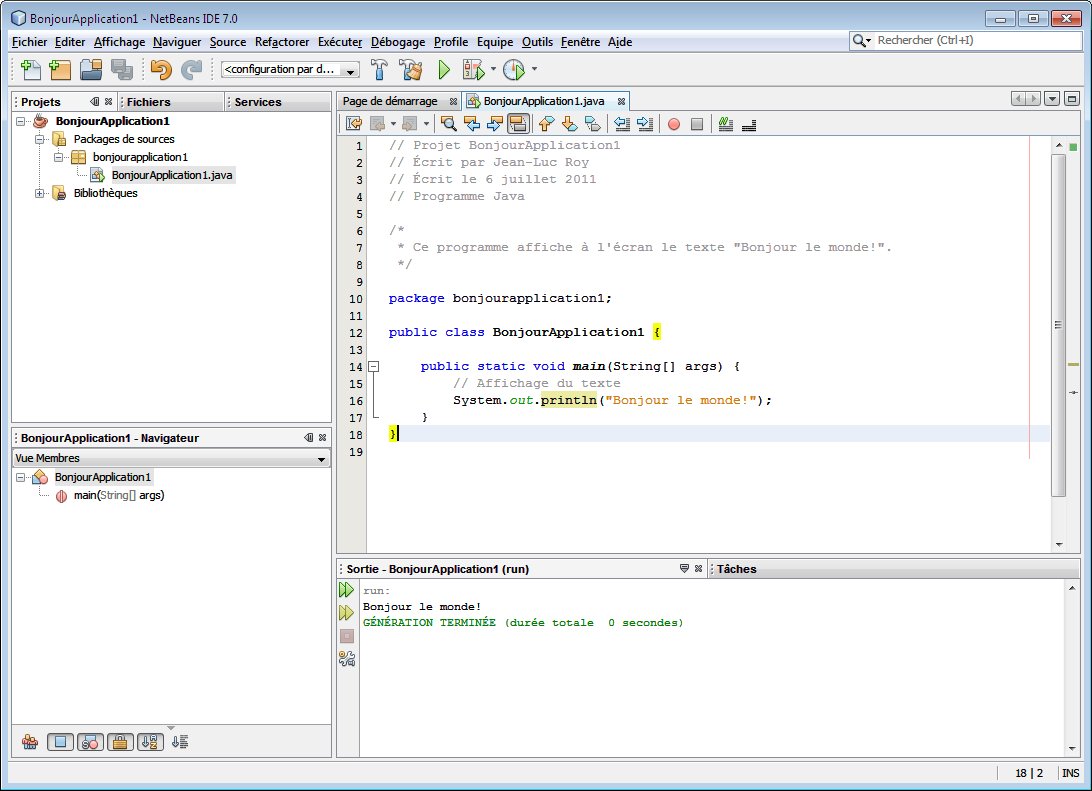Click the Profile Project clock icon

coord(514,69)
